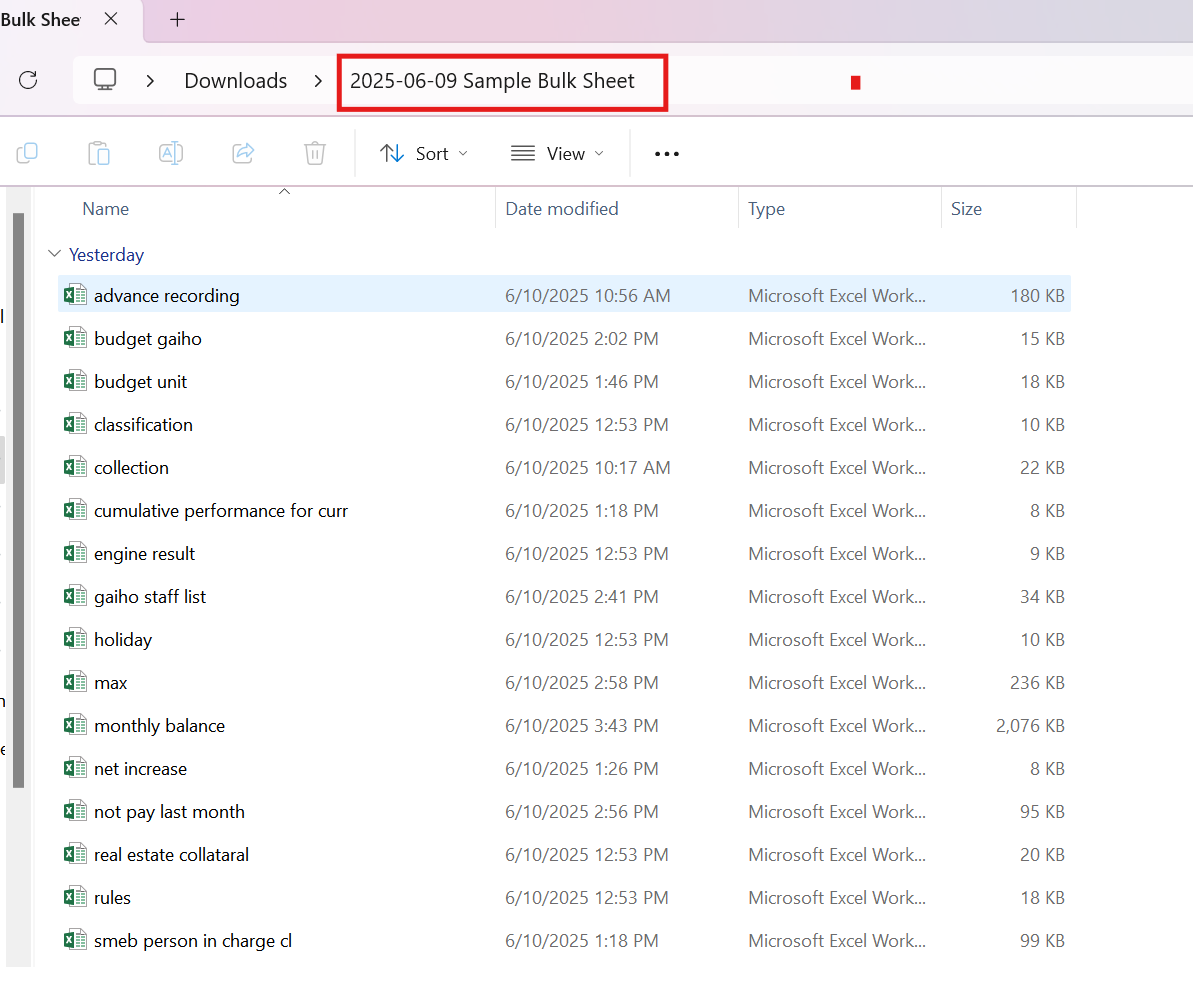Image resolution: width=1193 pixels, height=981 pixels.
Task: Sort files by Date modified column
Action: point(562,209)
